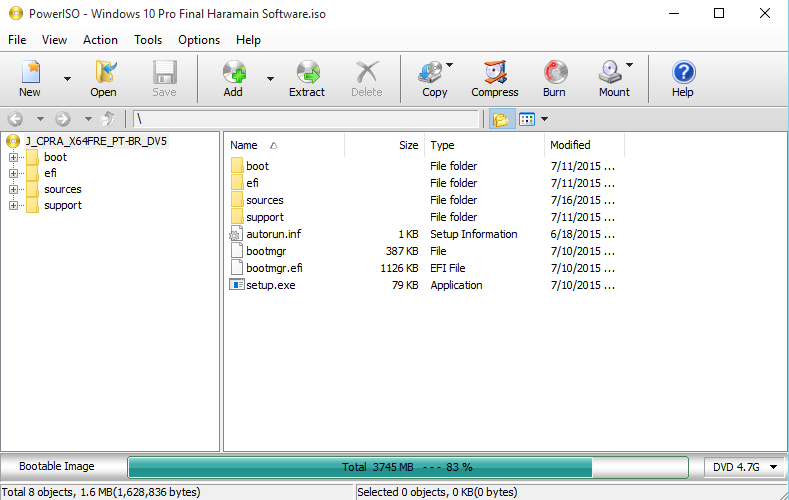Screen dimensions: 789x500
Task: Open the Help menu
Action: (x=248, y=40)
